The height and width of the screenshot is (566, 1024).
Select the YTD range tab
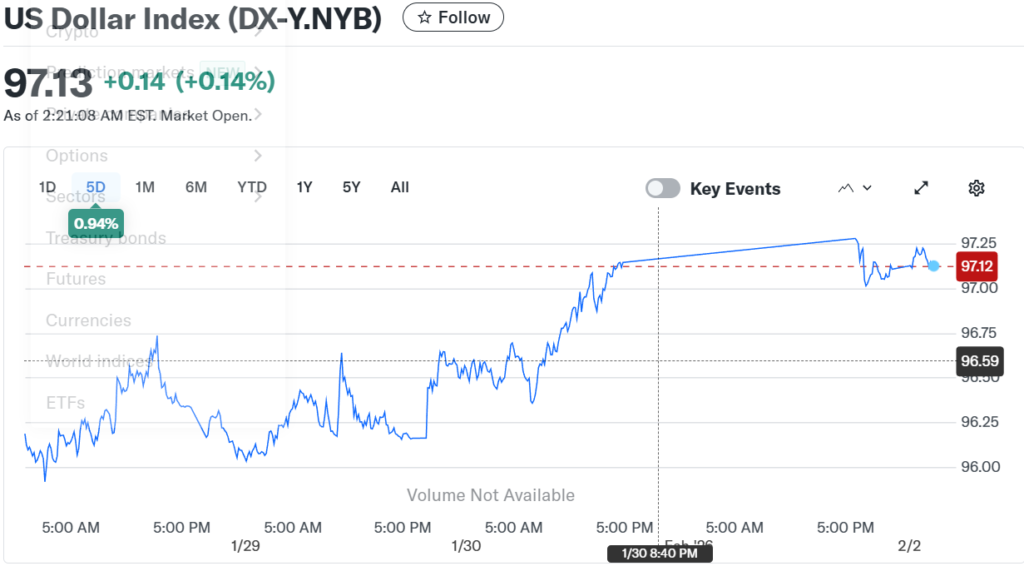[x=252, y=187]
